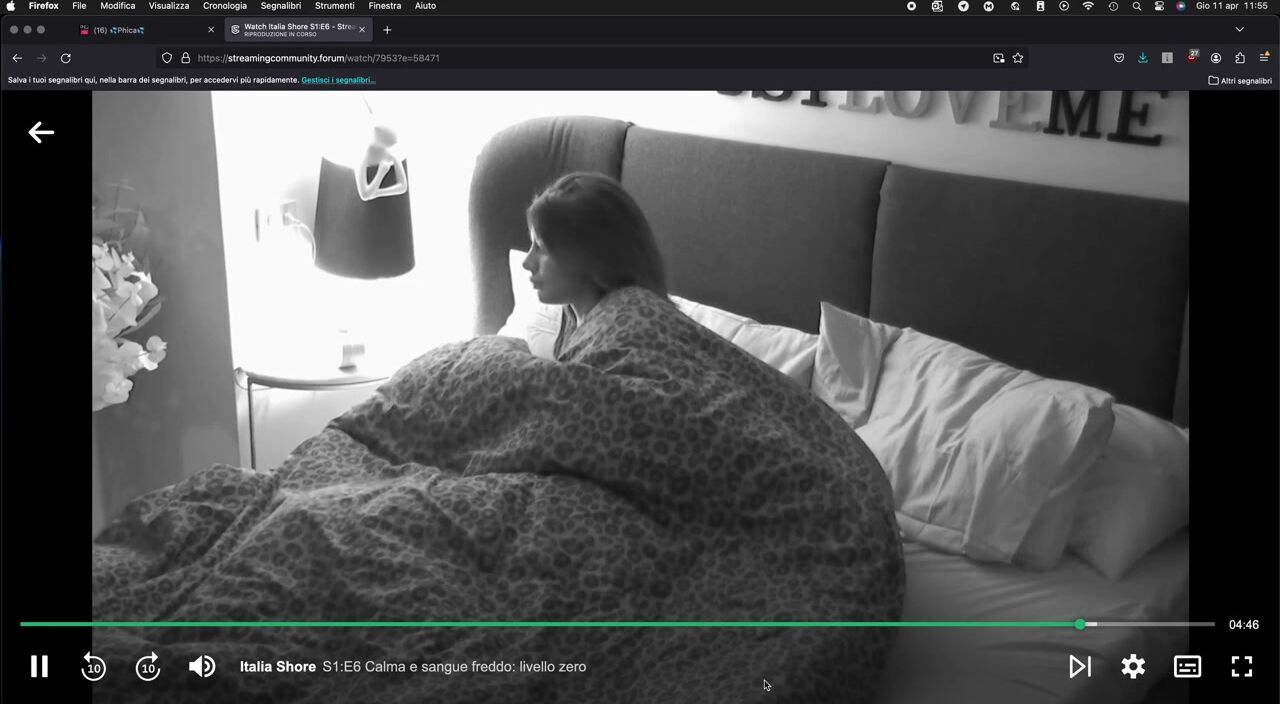1280x704 pixels.
Task: Click the screen-record circle menu bar icon
Action: point(911,6)
